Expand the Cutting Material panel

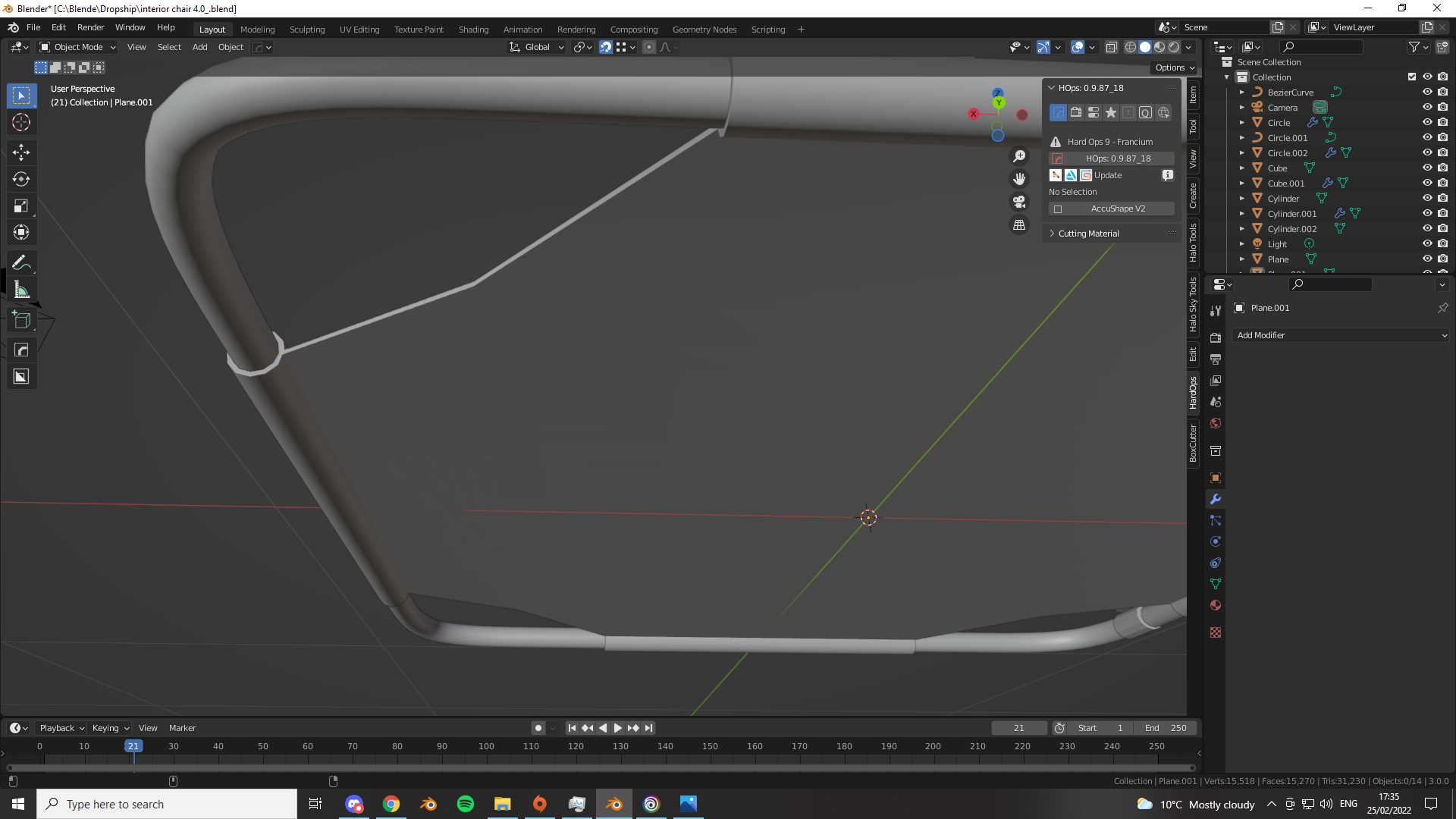pyautogui.click(x=1088, y=234)
